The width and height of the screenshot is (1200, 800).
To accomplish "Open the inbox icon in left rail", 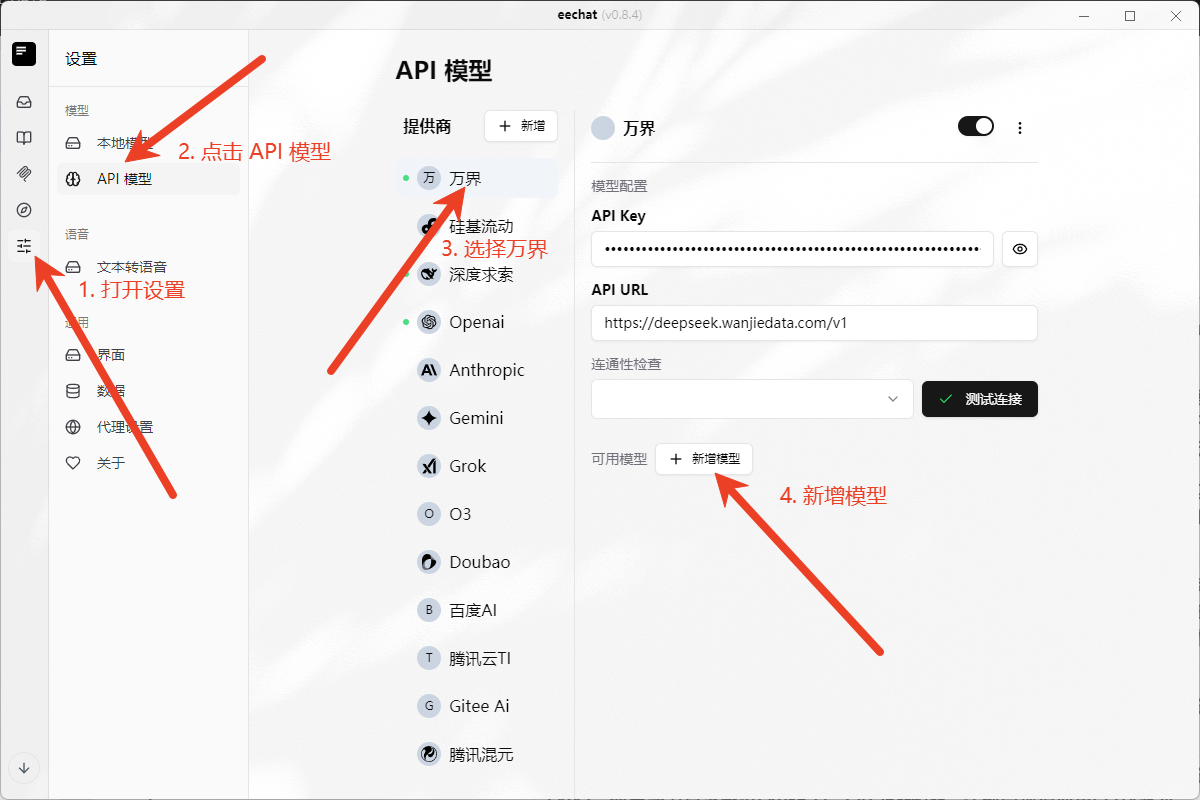I will pyautogui.click(x=24, y=102).
